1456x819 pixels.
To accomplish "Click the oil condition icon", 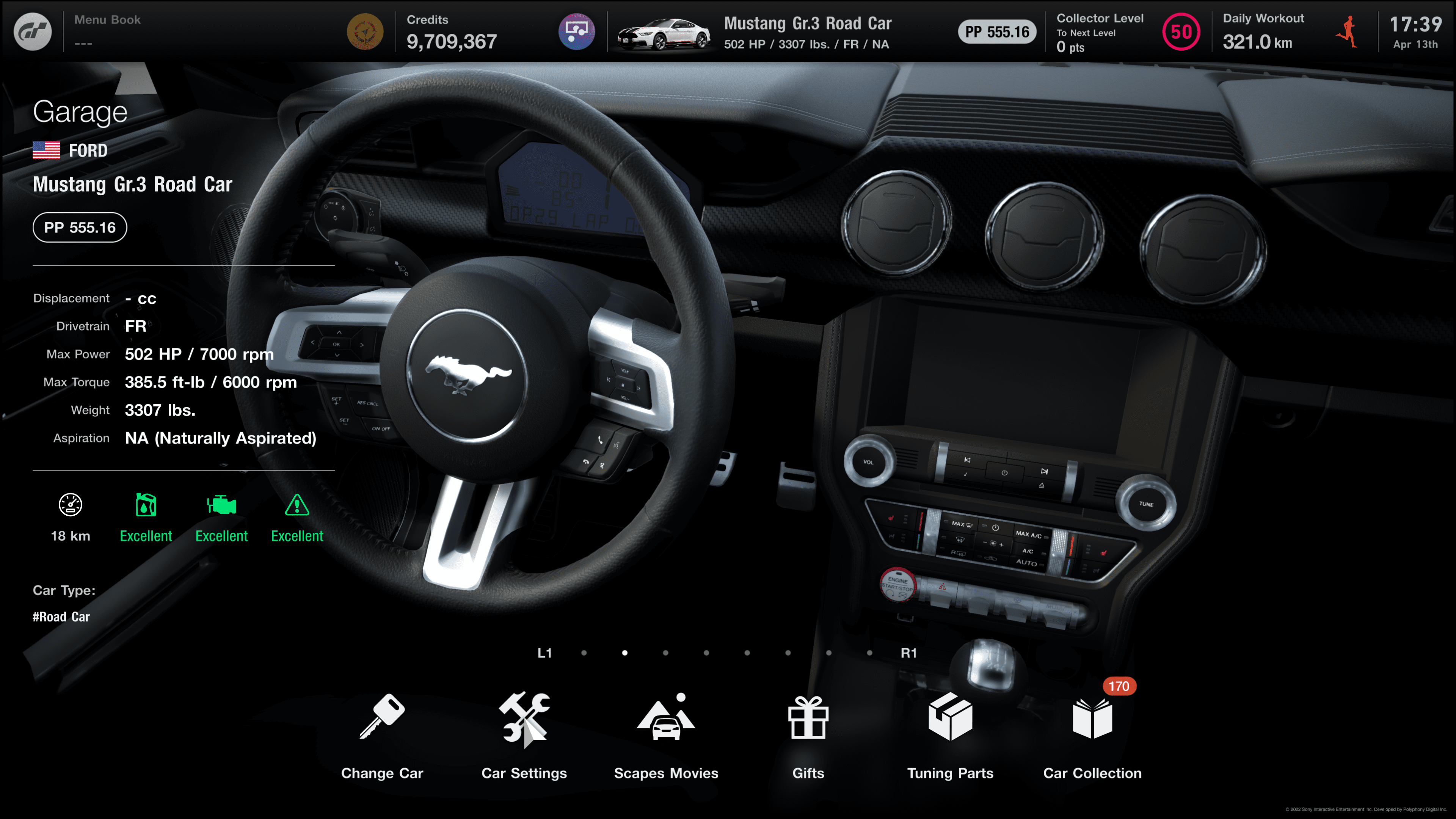I will [x=146, y=505].
